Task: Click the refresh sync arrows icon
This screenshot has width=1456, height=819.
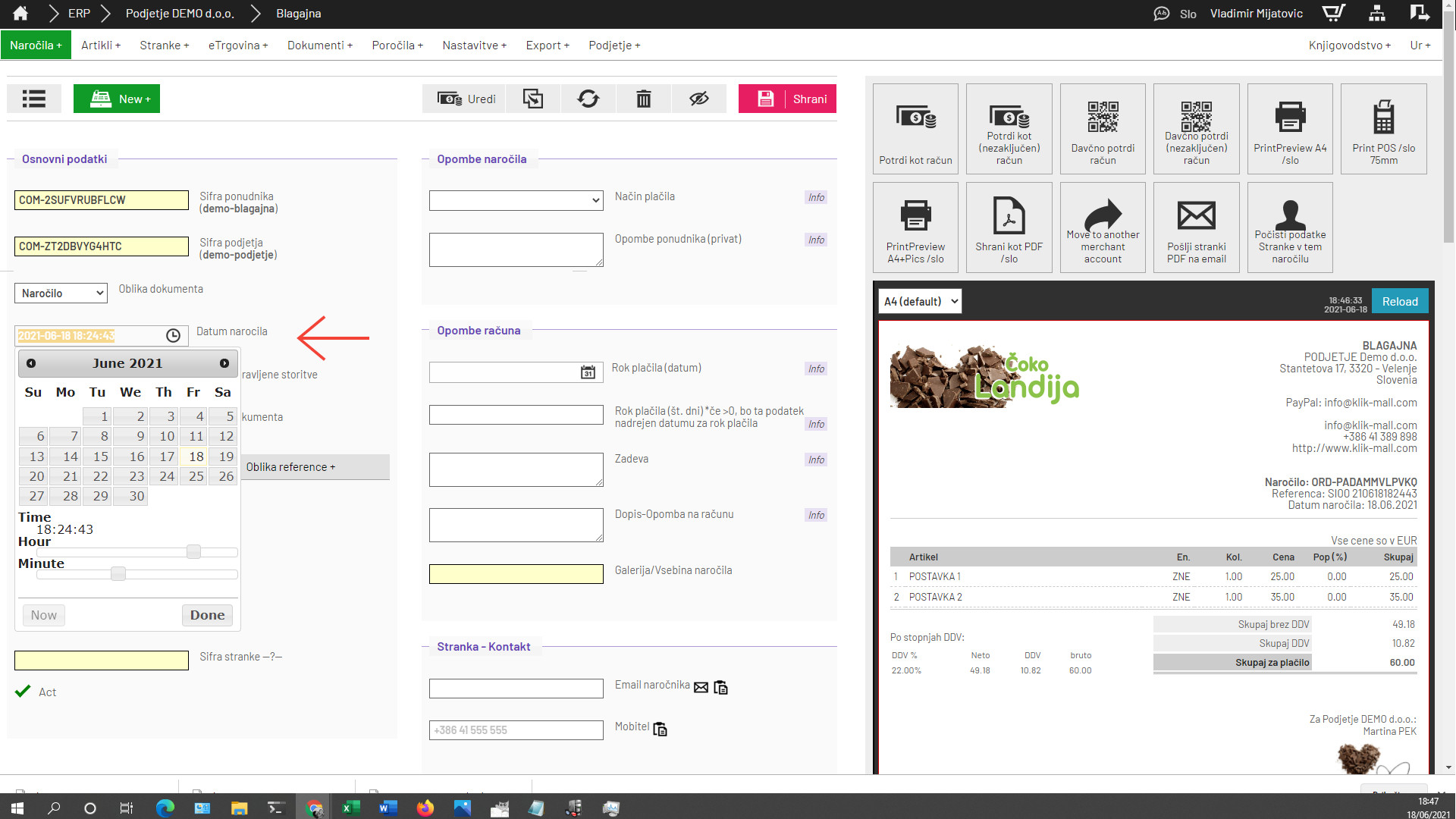Action: coord(588,99)
